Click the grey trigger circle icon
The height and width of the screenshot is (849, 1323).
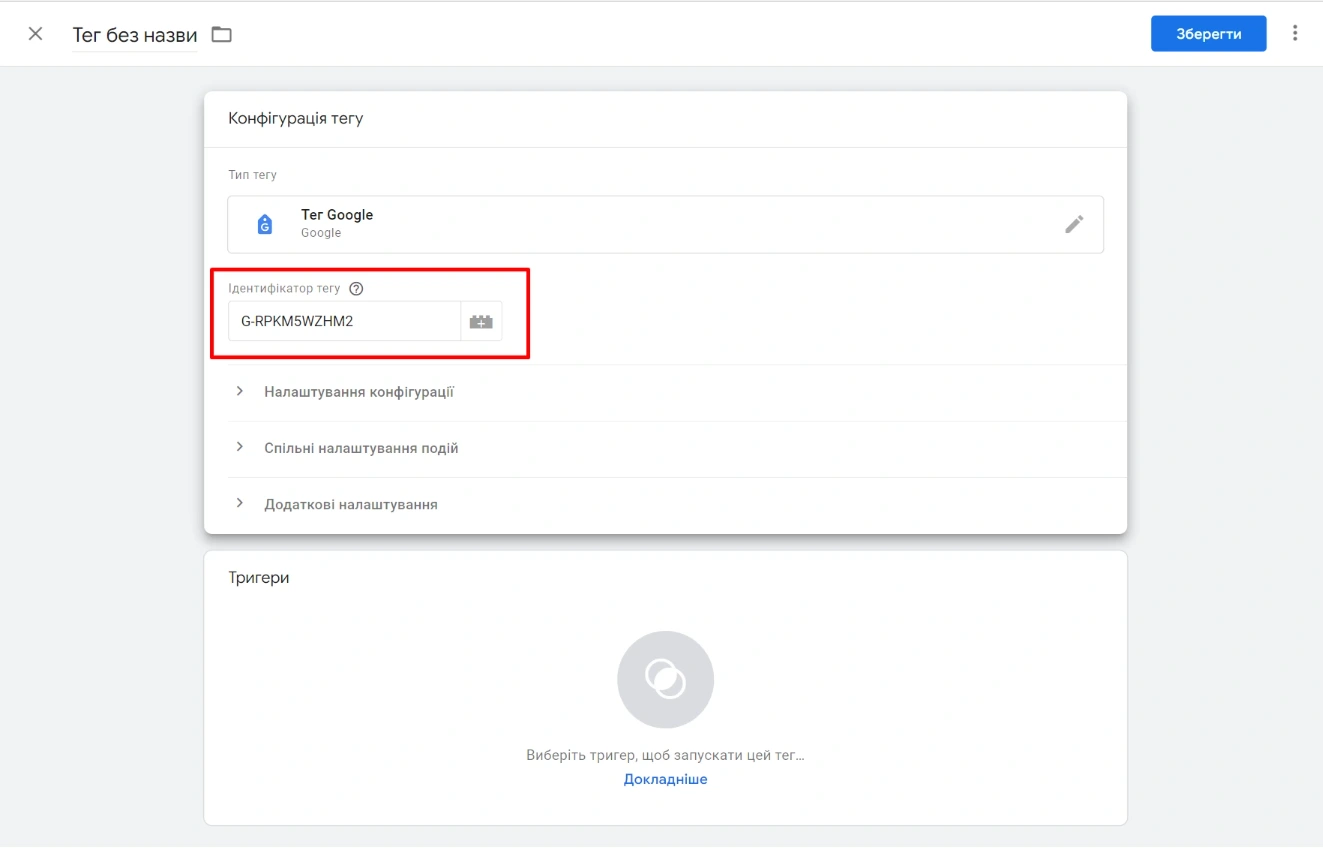pyautogui.click(x=665, y=679)
